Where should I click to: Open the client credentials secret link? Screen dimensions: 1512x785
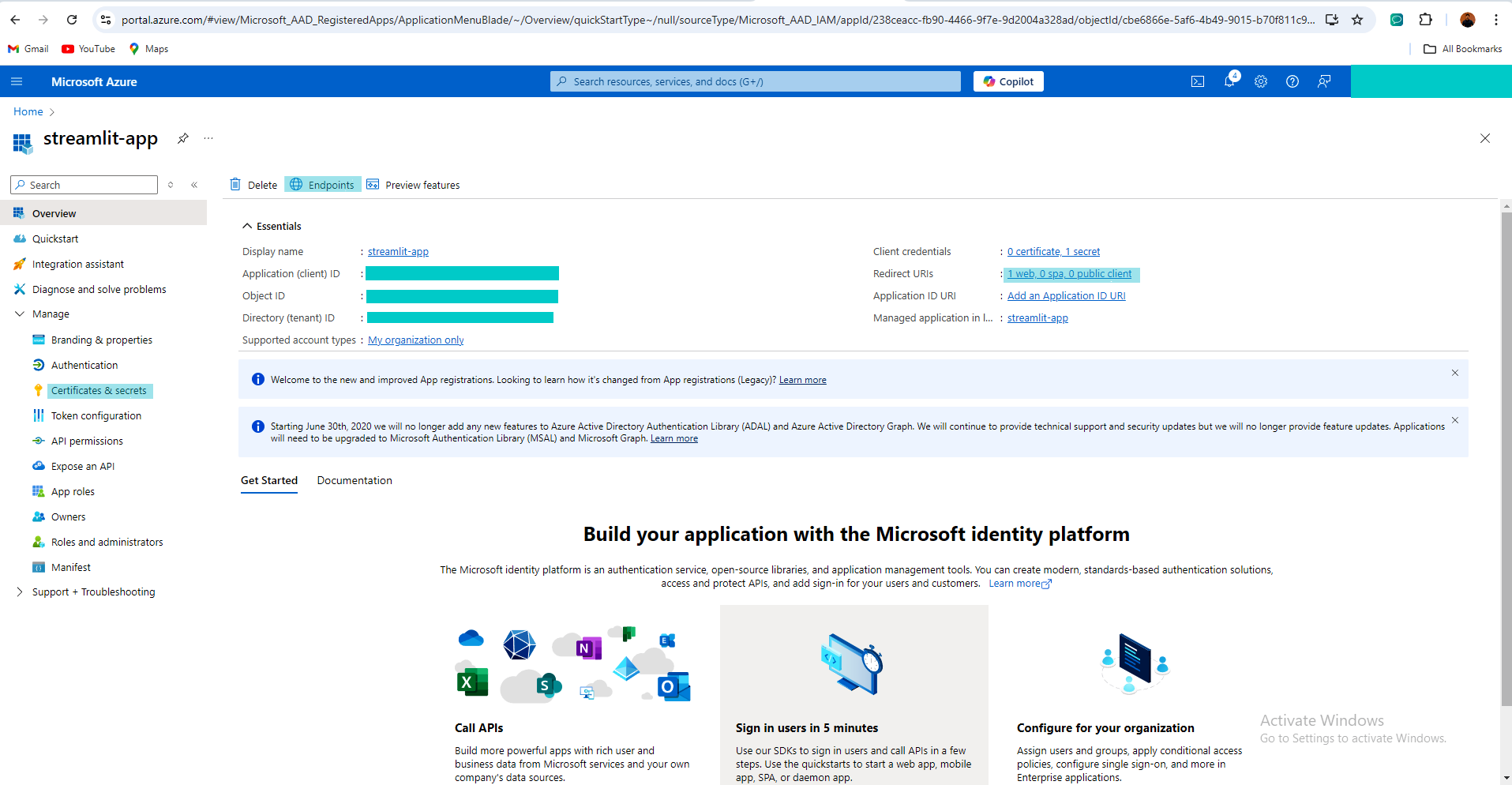(1053, 250)
